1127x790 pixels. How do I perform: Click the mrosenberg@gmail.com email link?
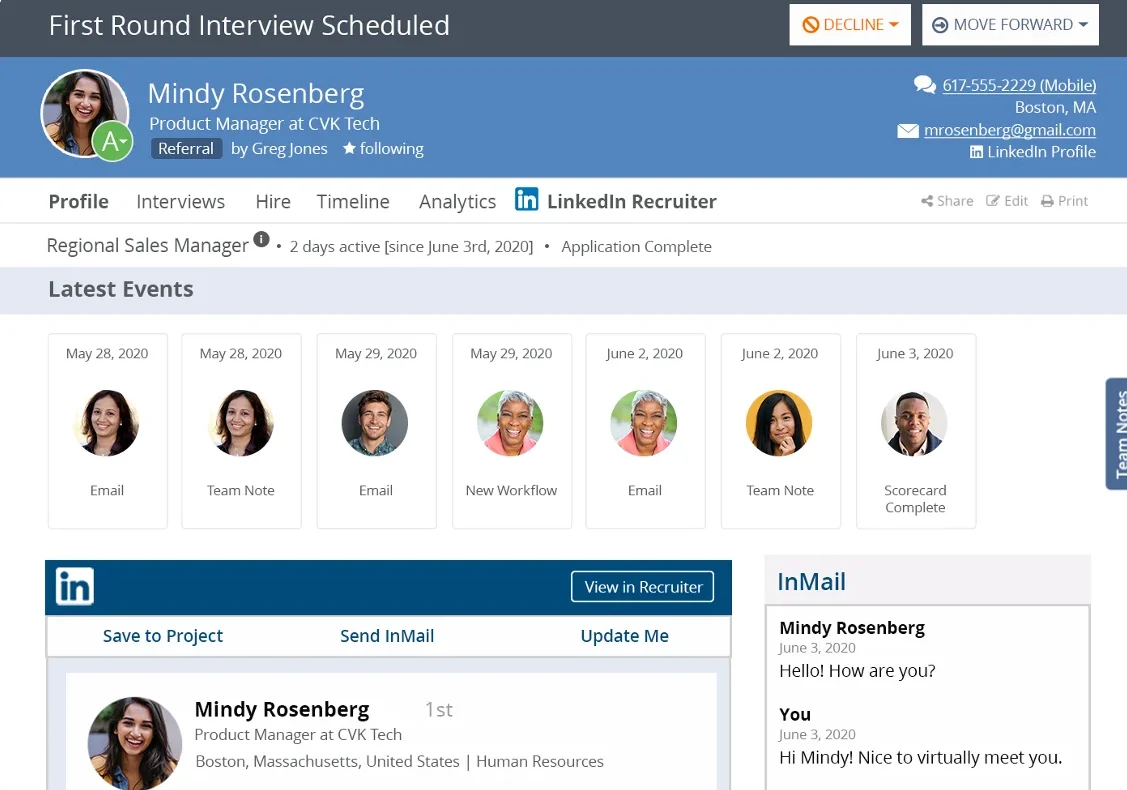1008,130
